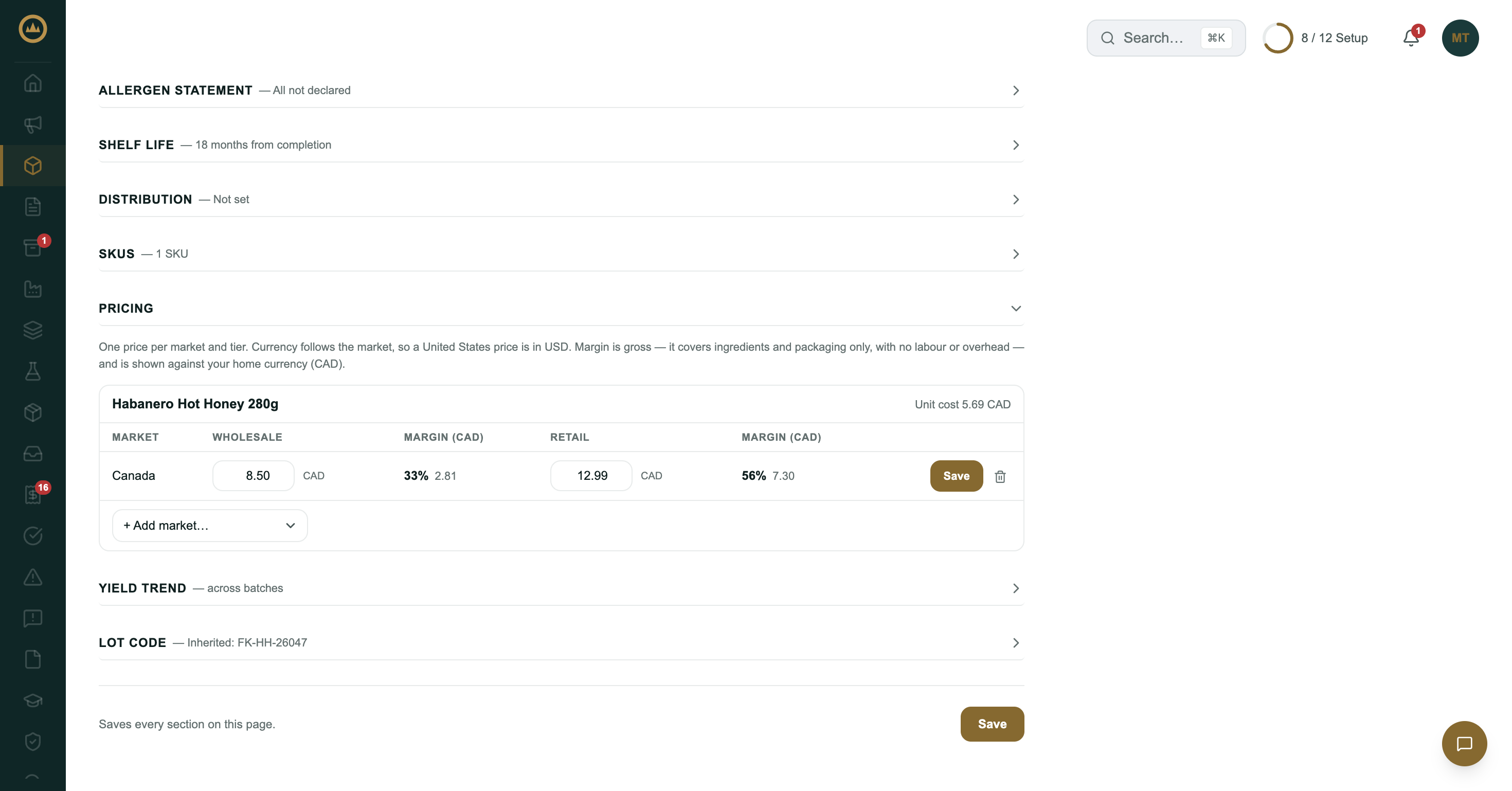The height and width of the screenshot is (791, 1512).
Task: Expand the Yield Trend section
Action: tap(561, 588)
